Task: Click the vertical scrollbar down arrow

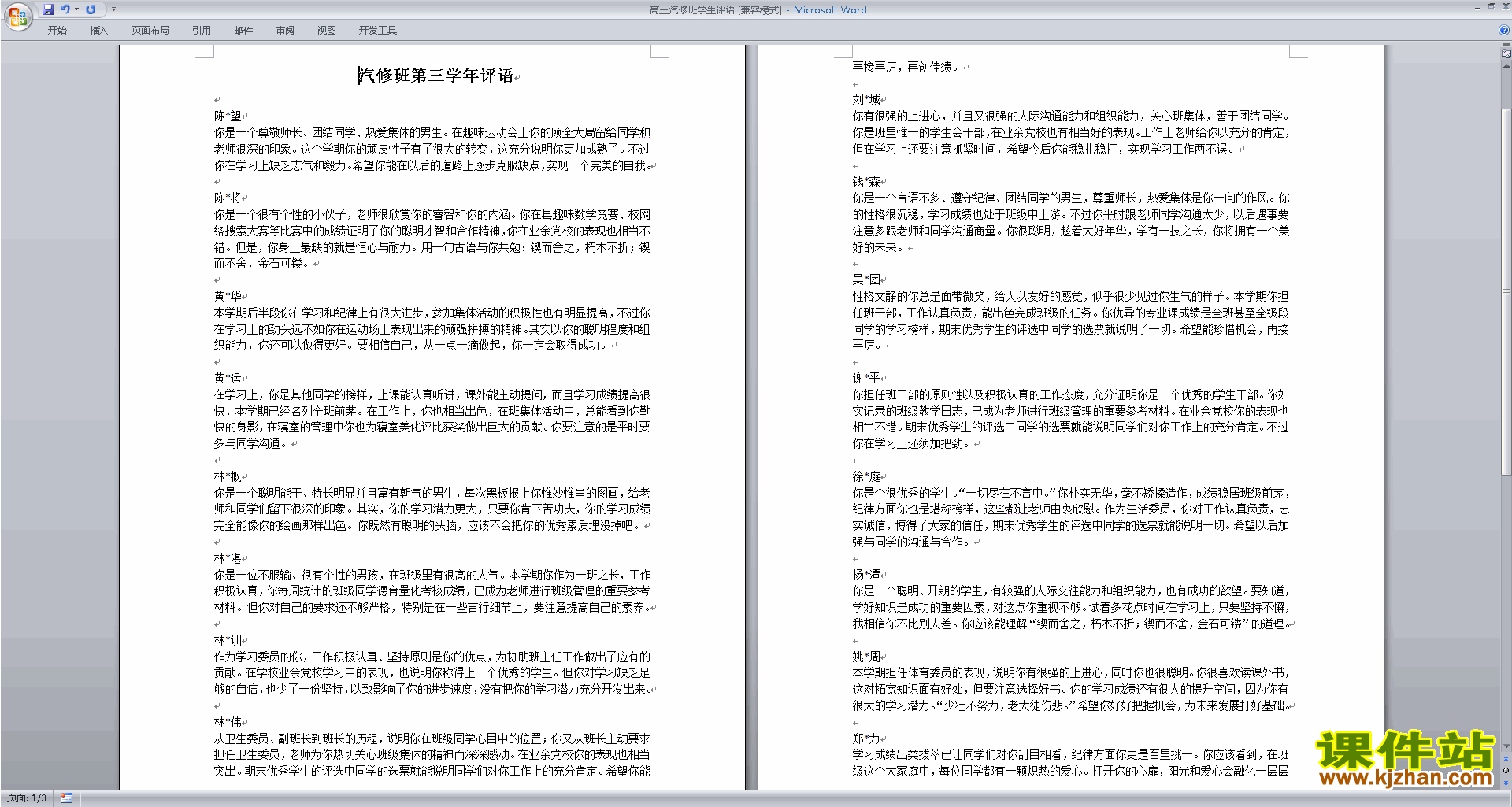Action: (1506, 746)
